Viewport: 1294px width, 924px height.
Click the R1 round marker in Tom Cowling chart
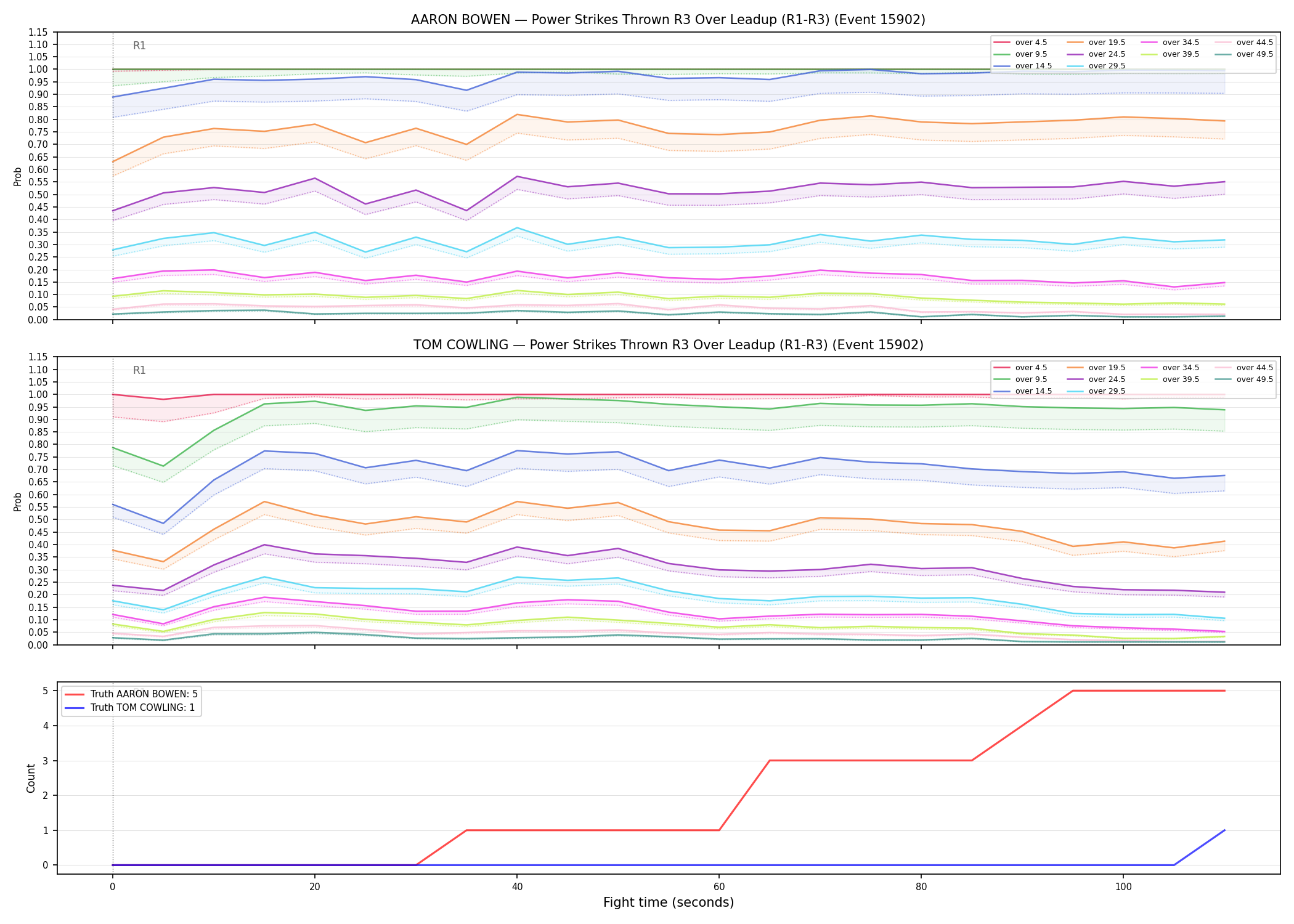coord(139,370)
